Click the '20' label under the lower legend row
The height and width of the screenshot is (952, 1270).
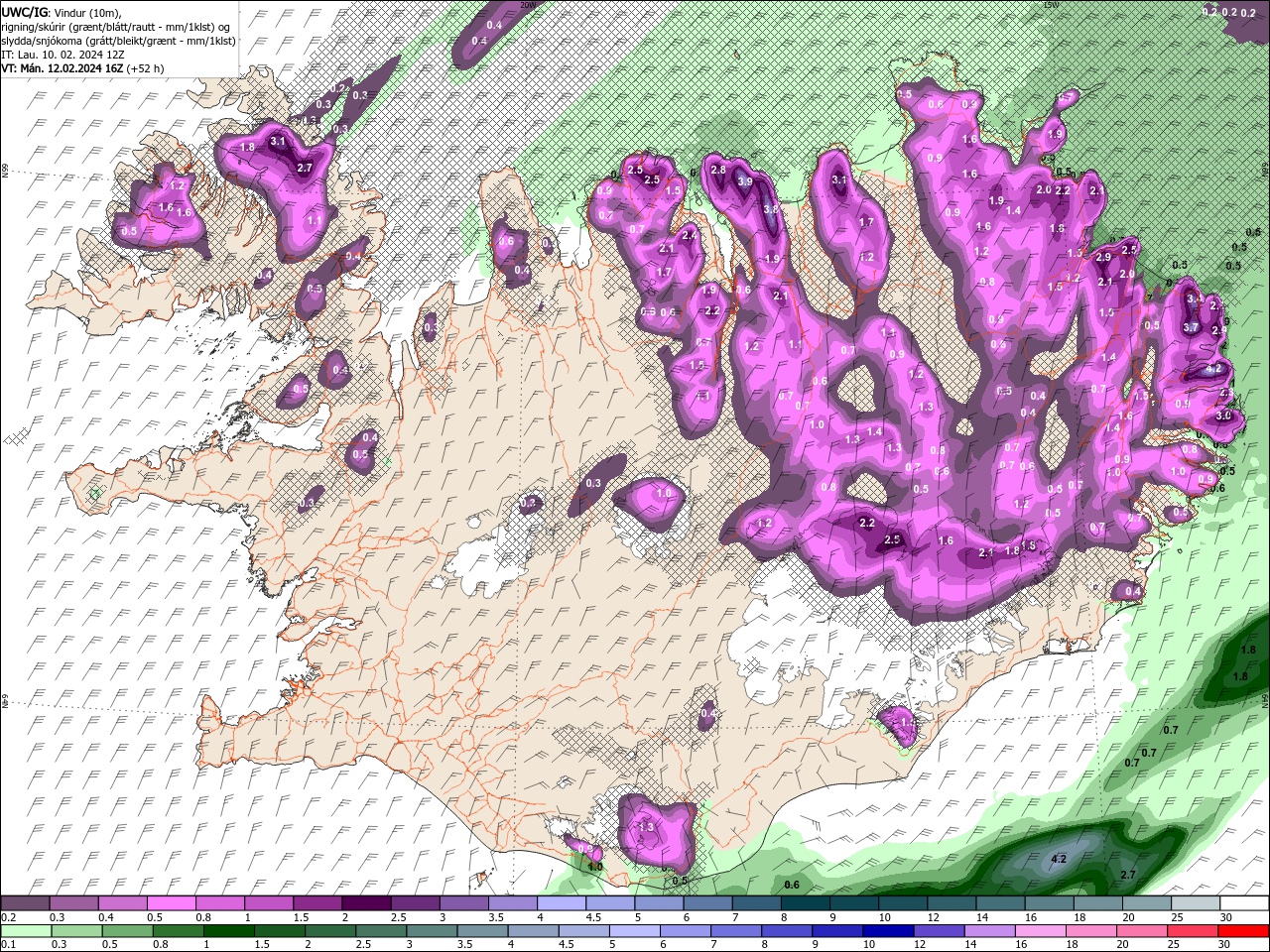(1122, 945)
